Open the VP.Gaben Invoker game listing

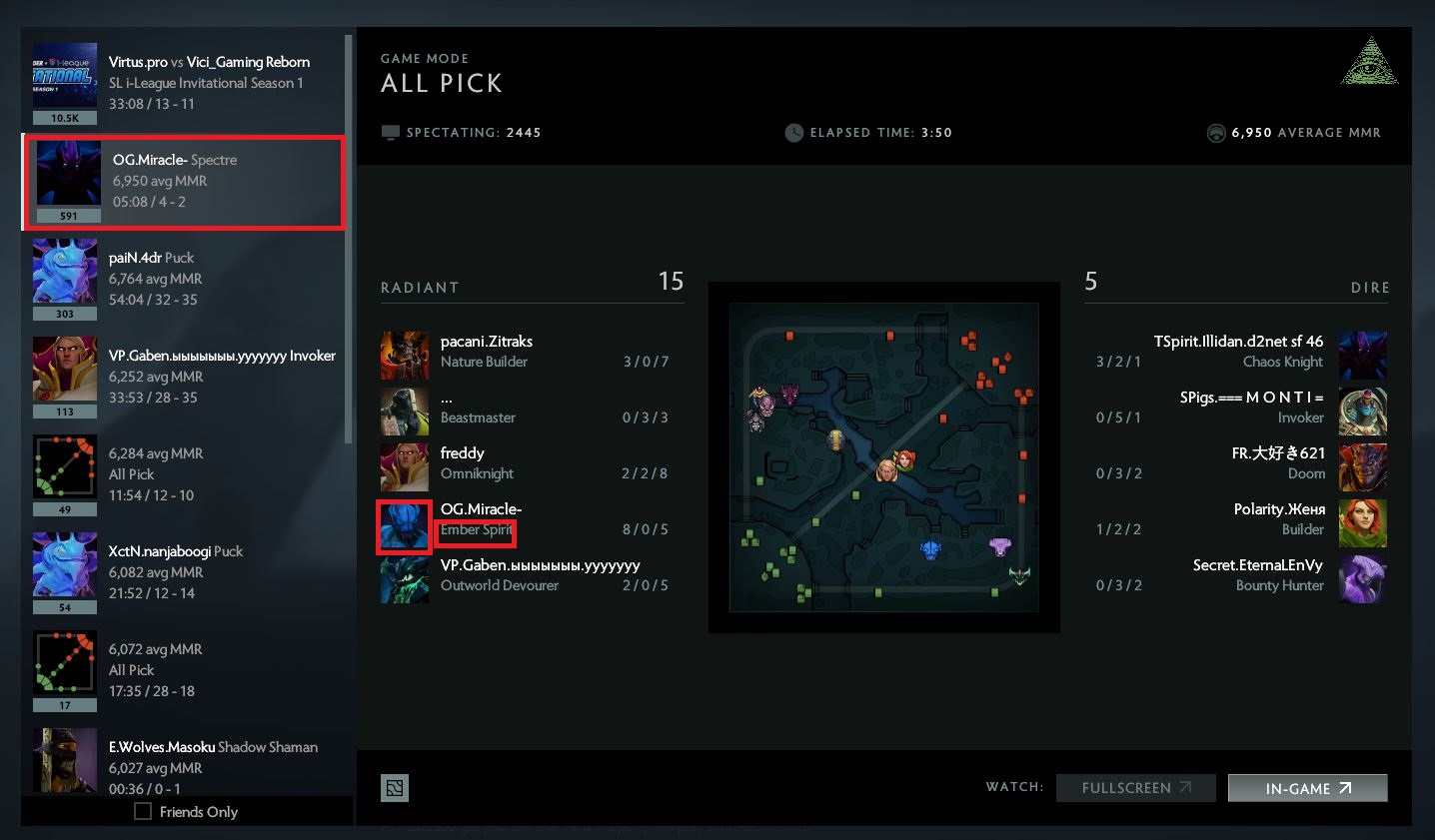[x=184, y=377]
